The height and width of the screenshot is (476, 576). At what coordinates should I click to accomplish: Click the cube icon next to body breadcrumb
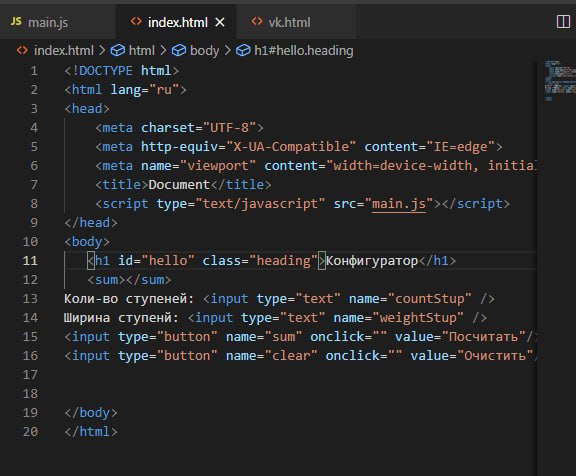(179, 50)
